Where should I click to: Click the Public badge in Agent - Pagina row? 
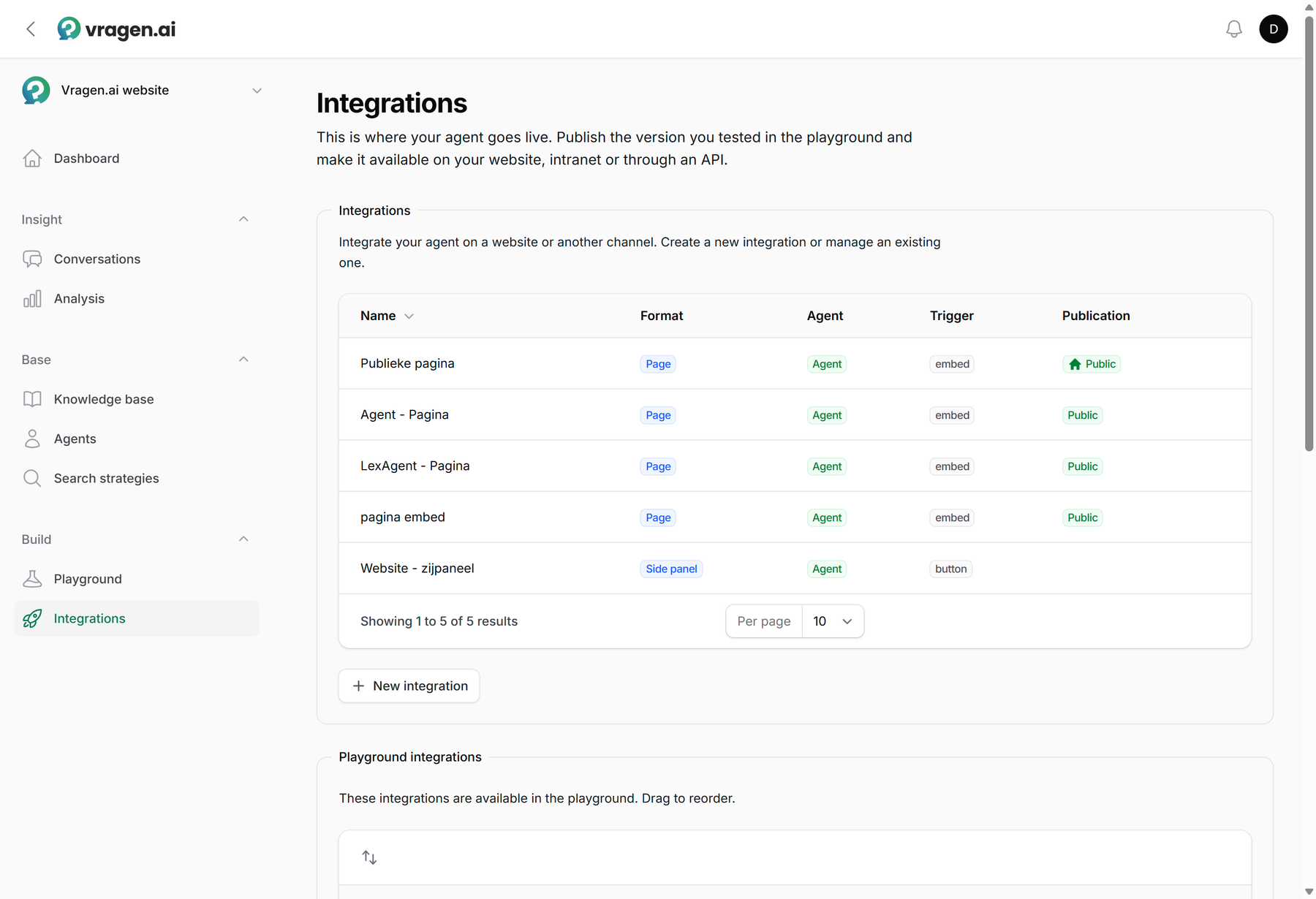(x=1082, y=415)
